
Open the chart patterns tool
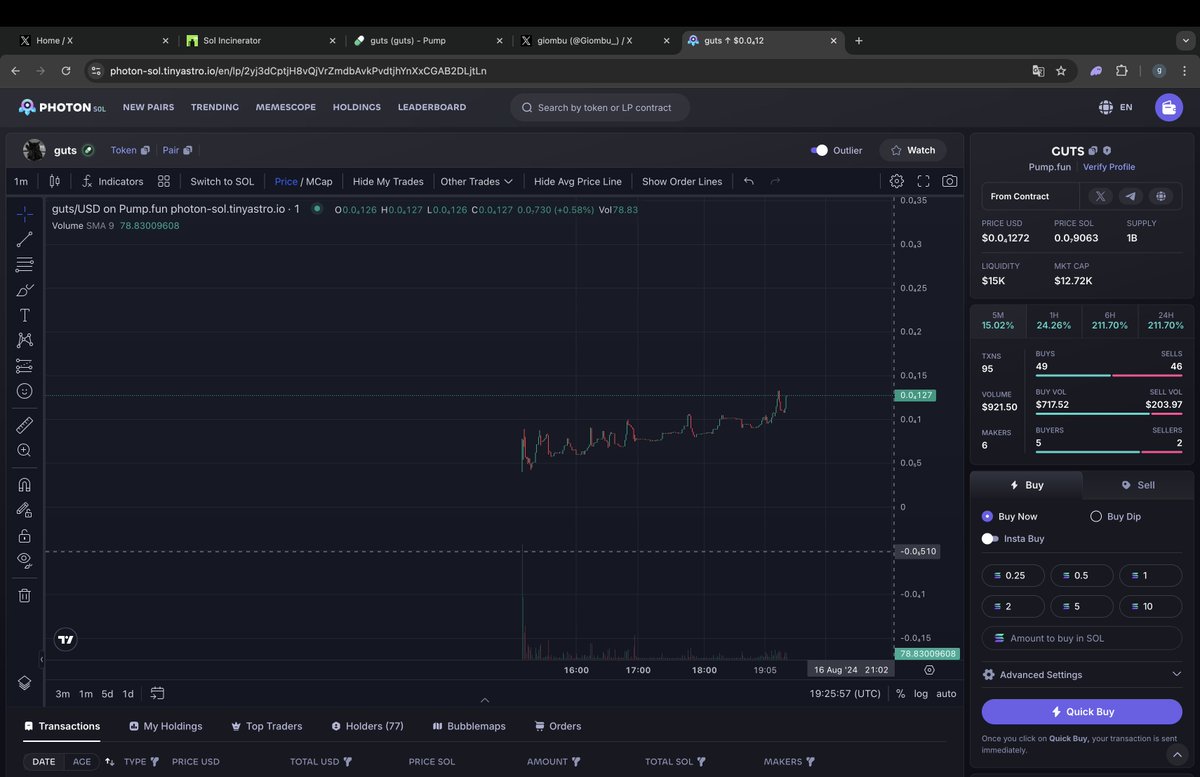point(25,340)
